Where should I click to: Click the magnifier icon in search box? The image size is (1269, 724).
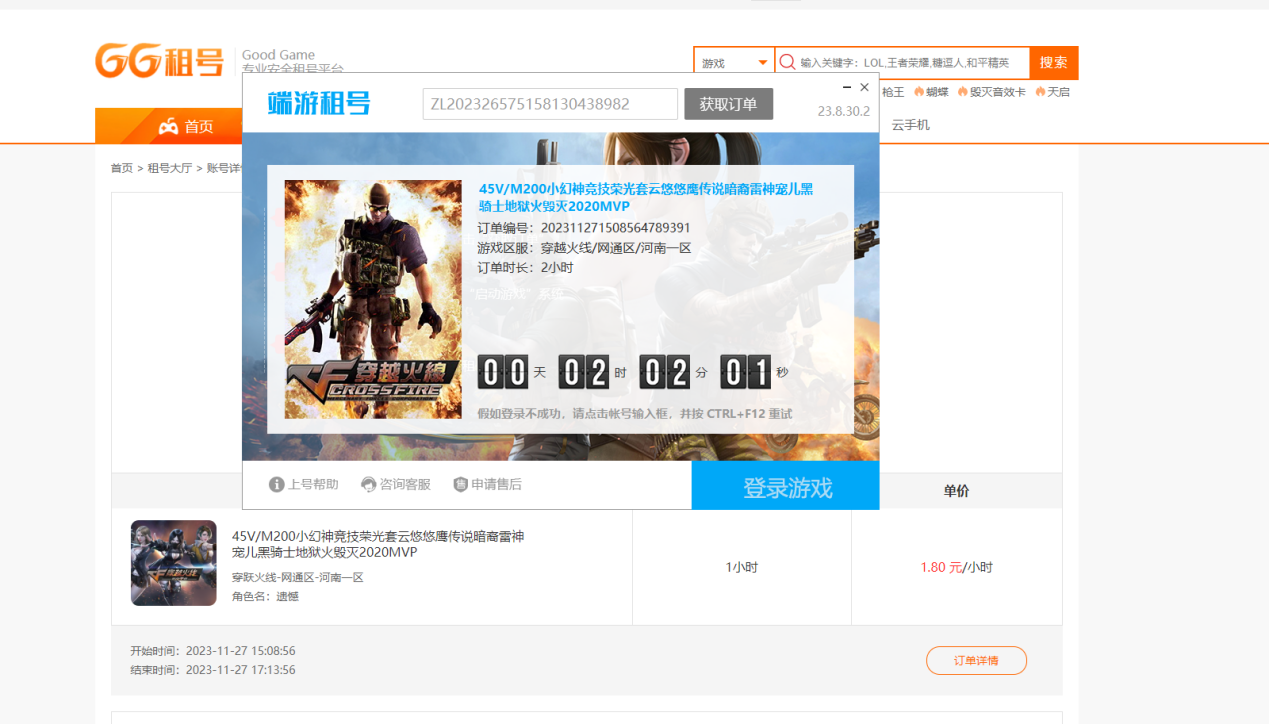coord(787,62)
